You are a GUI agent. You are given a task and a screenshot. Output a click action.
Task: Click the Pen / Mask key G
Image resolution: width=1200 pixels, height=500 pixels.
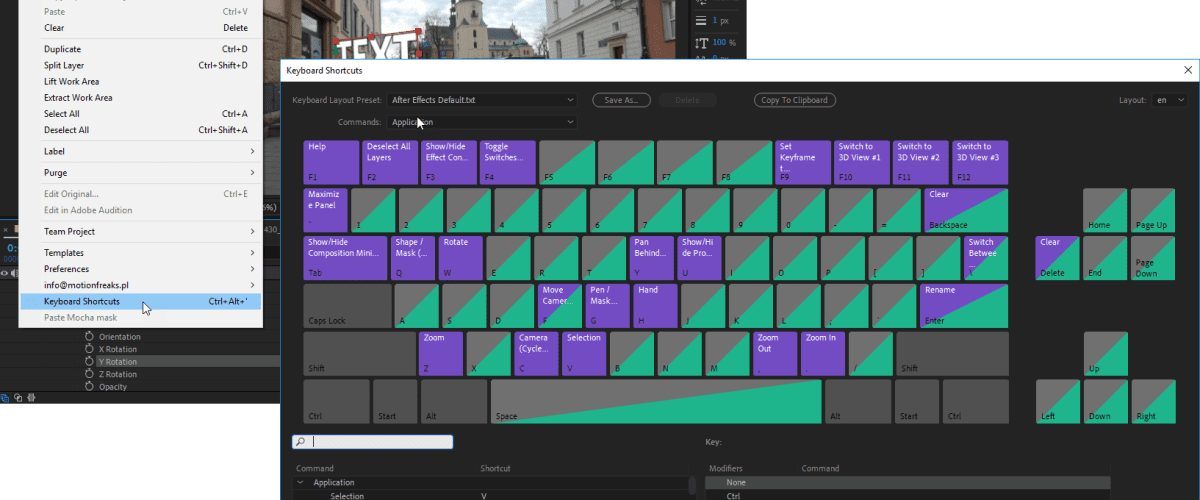pyautogui.click(x=607, y=306)
